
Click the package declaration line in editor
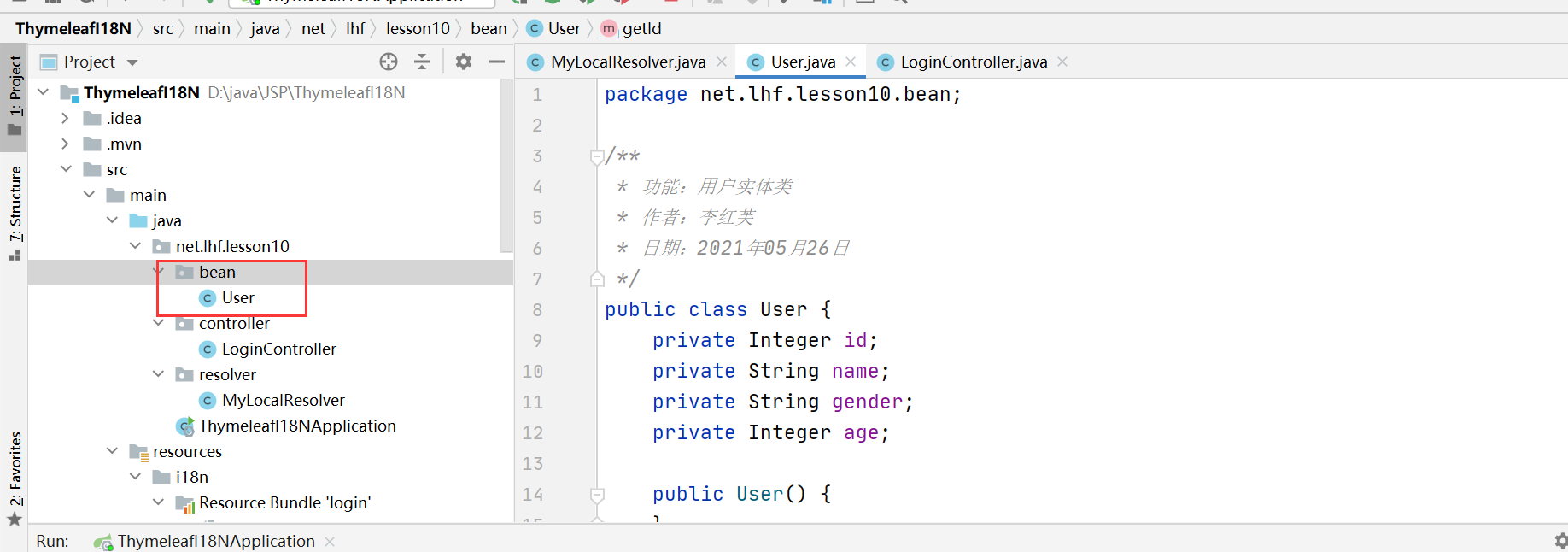(782, 94)
